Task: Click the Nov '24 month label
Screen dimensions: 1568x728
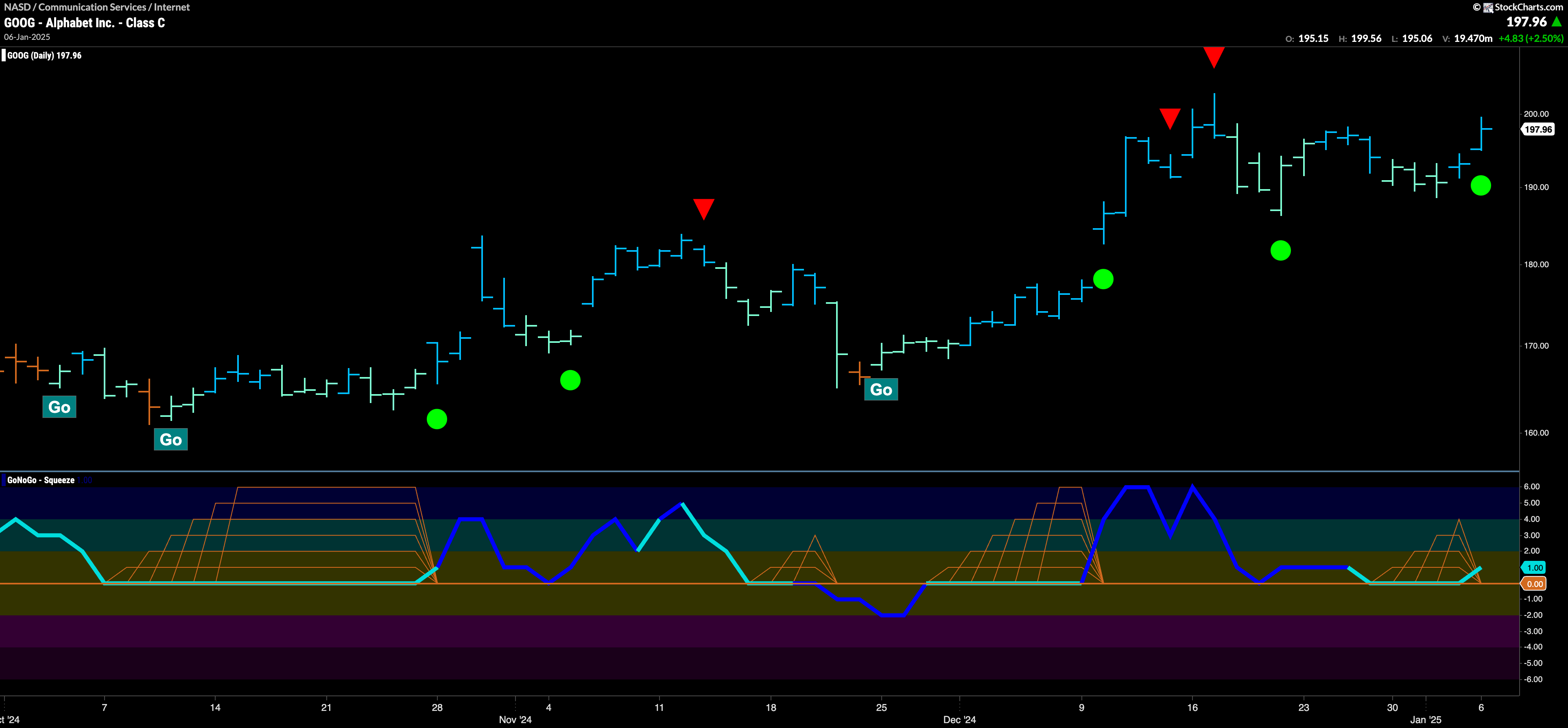Action: 515,719
